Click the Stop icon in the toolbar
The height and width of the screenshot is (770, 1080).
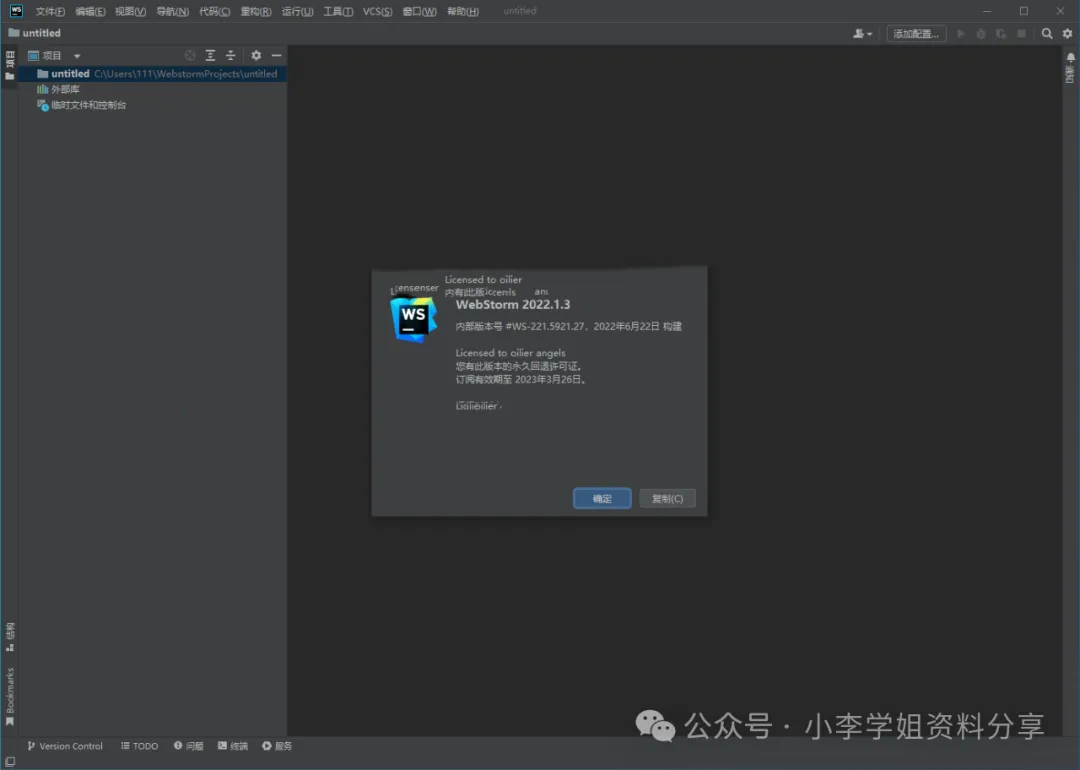pyautogui.click(x=1021, y=33)
